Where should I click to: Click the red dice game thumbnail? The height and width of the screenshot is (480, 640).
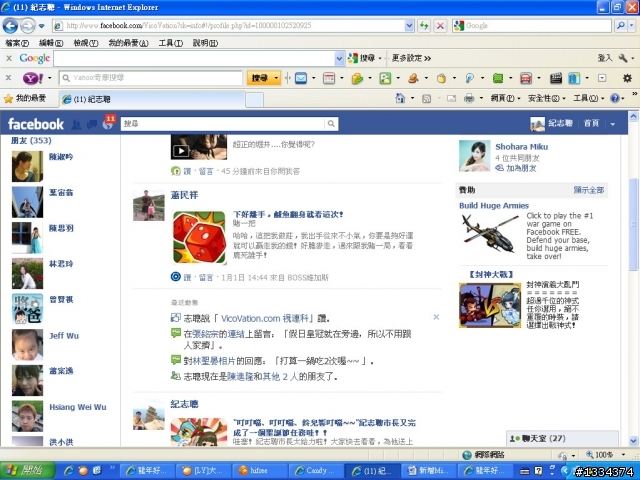199,238
